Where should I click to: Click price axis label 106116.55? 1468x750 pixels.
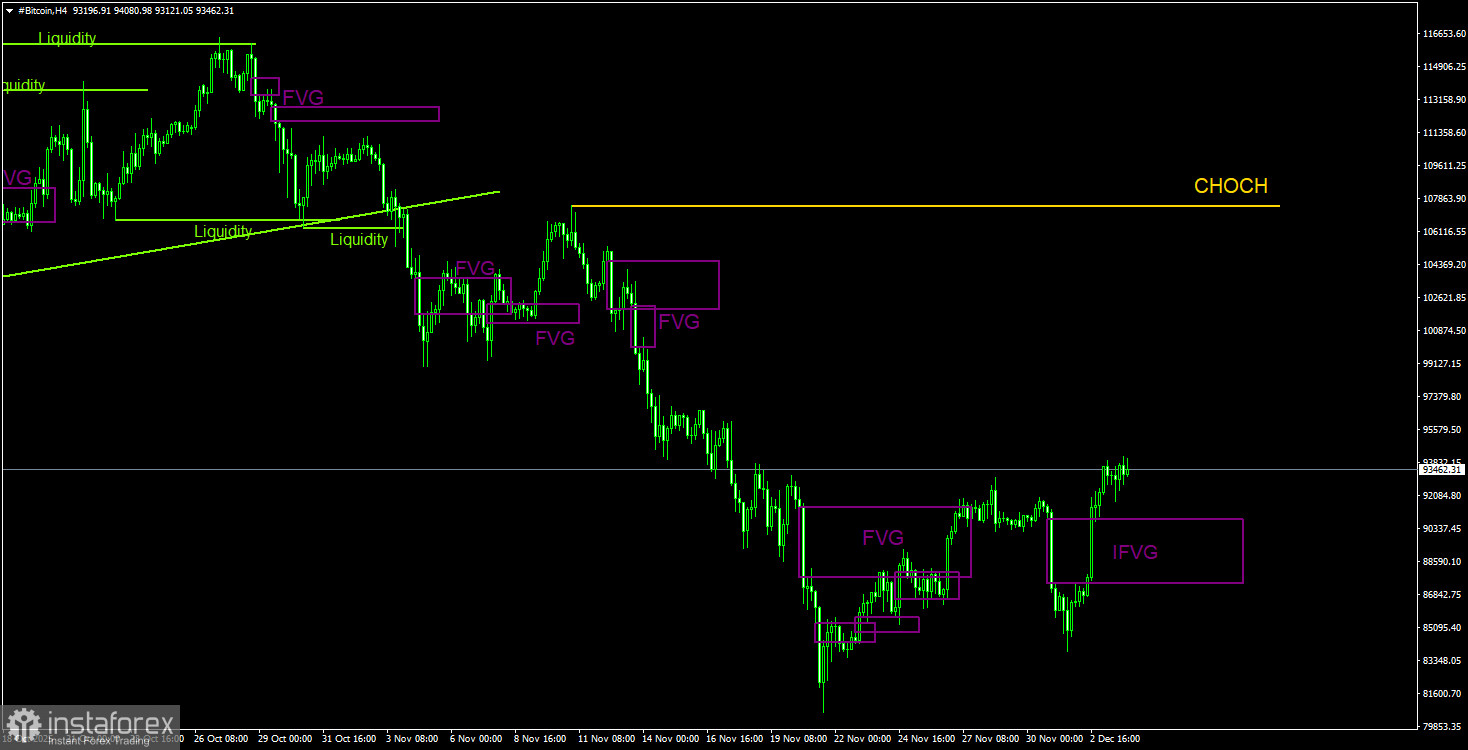coord(1443,232)
